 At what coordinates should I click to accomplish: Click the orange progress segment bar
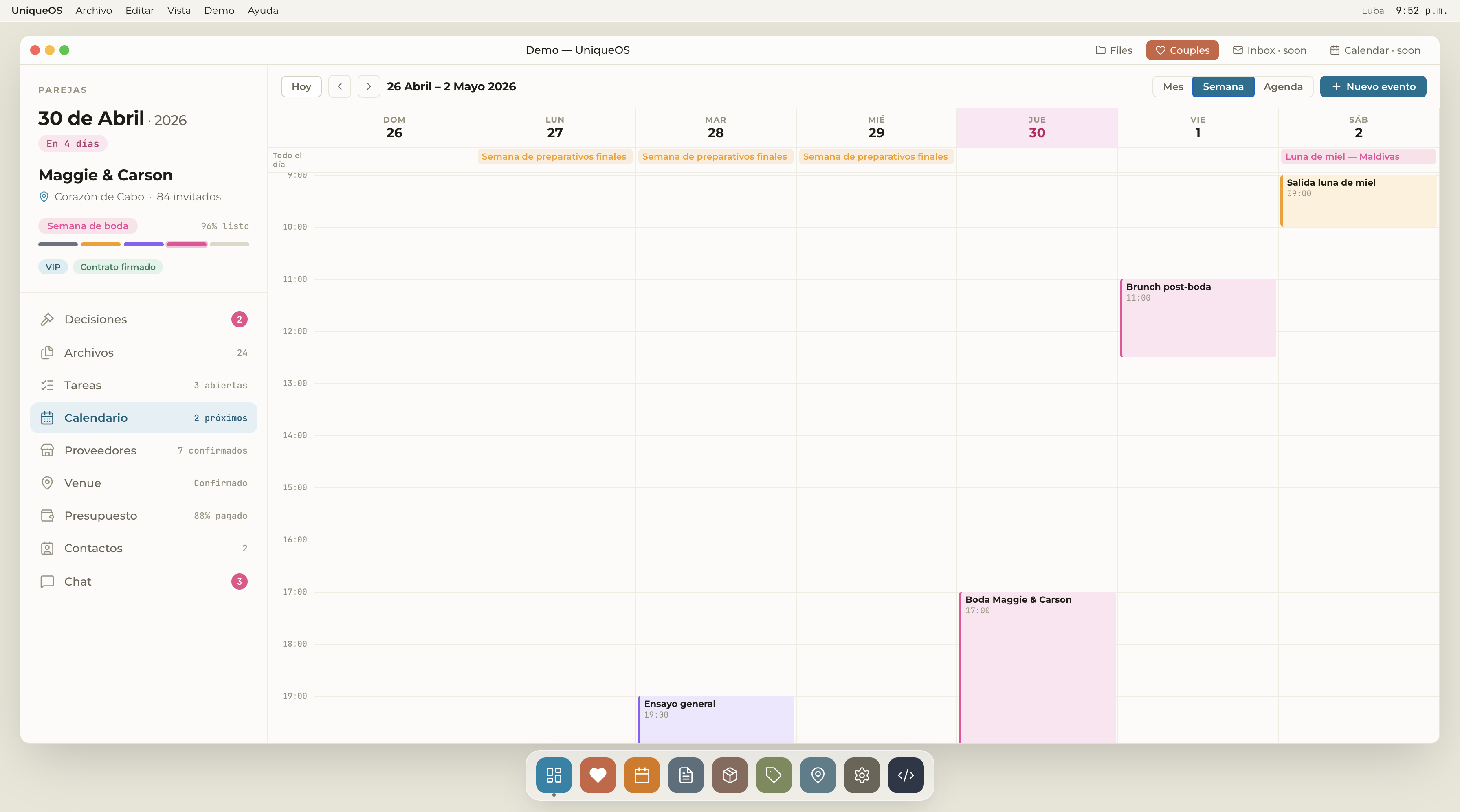coord(100,244)
